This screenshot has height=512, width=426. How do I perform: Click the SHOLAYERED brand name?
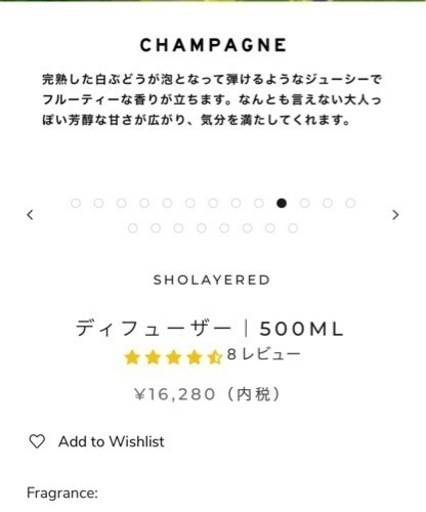point(212,280)
